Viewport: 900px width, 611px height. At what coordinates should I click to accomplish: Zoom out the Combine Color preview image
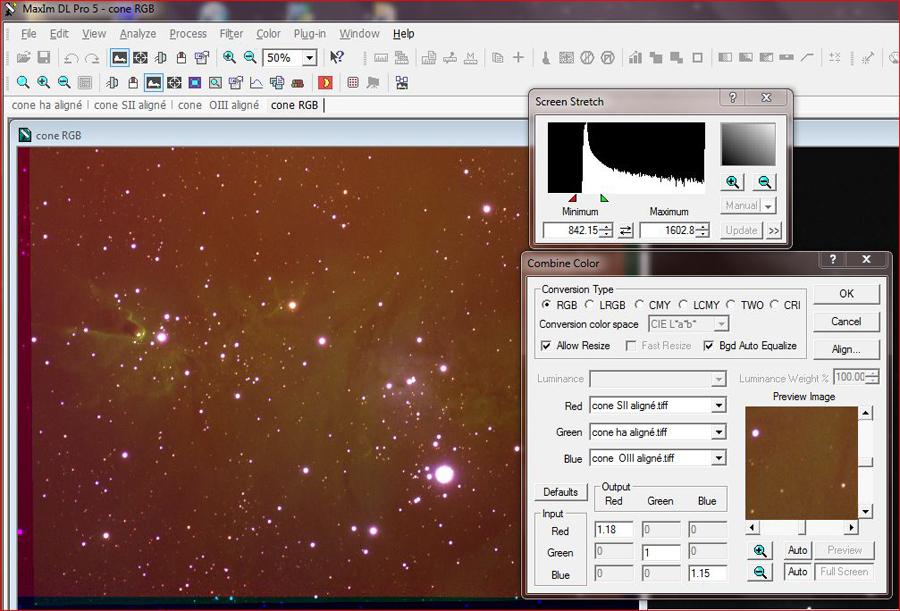(x=761, y=572)
